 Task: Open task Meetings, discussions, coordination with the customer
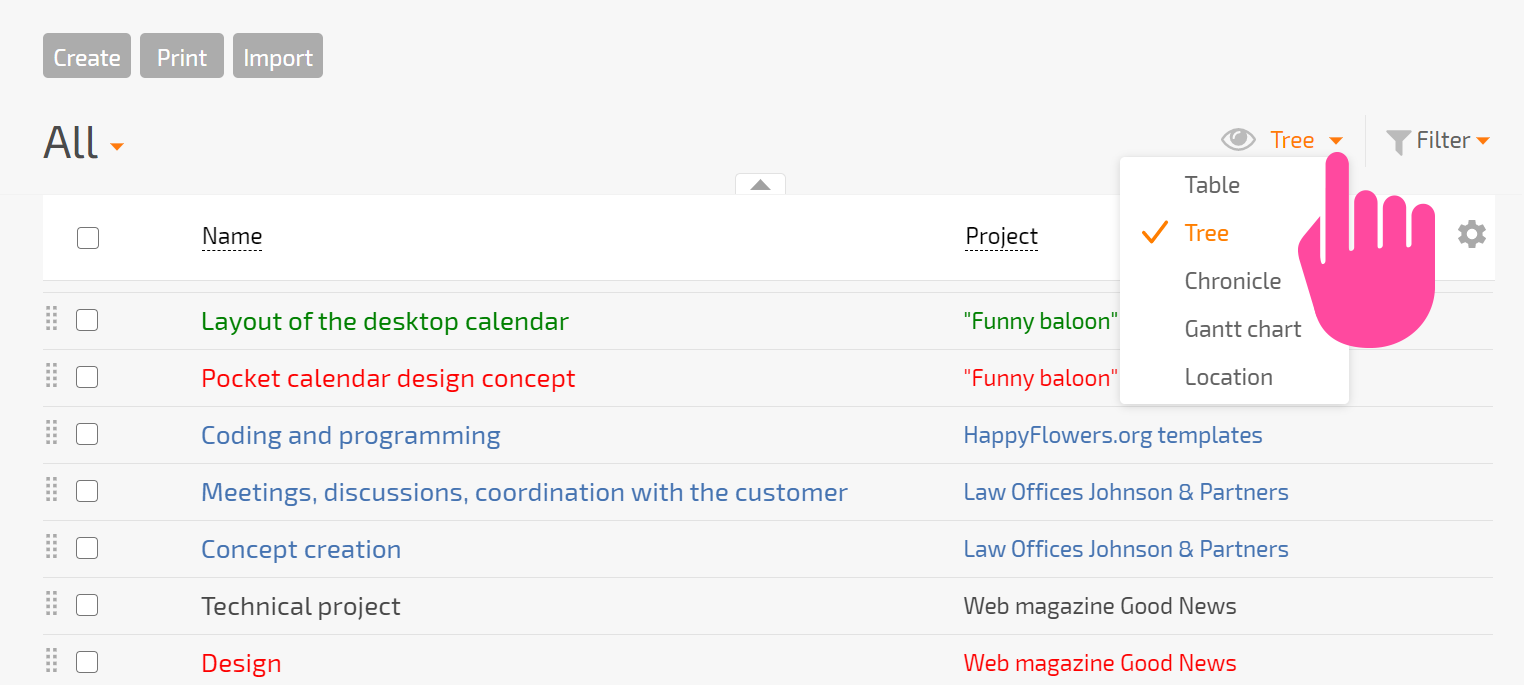524,492
